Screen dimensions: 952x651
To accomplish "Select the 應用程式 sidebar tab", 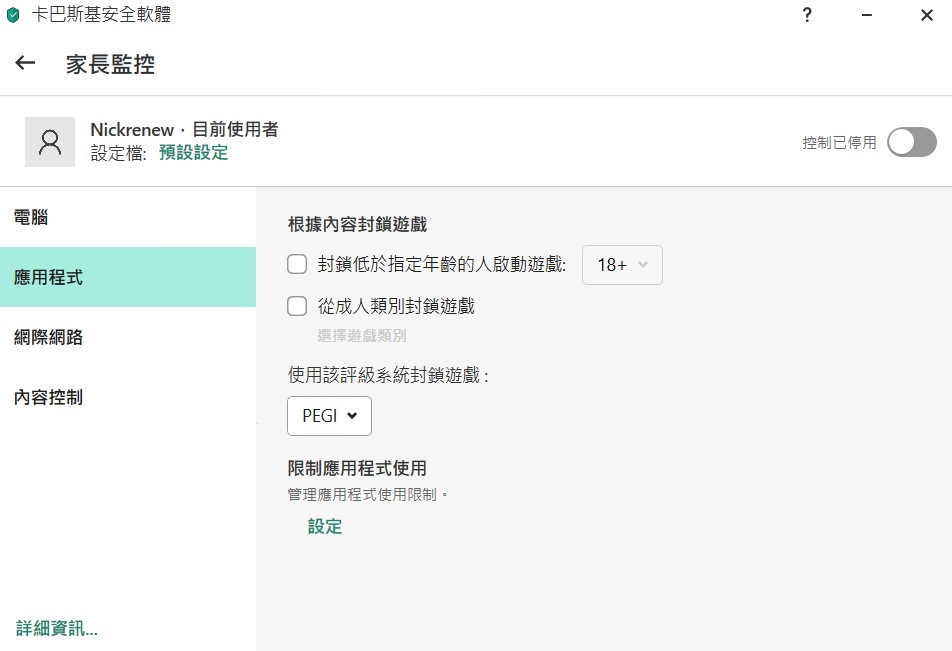I will pos(128,277).
